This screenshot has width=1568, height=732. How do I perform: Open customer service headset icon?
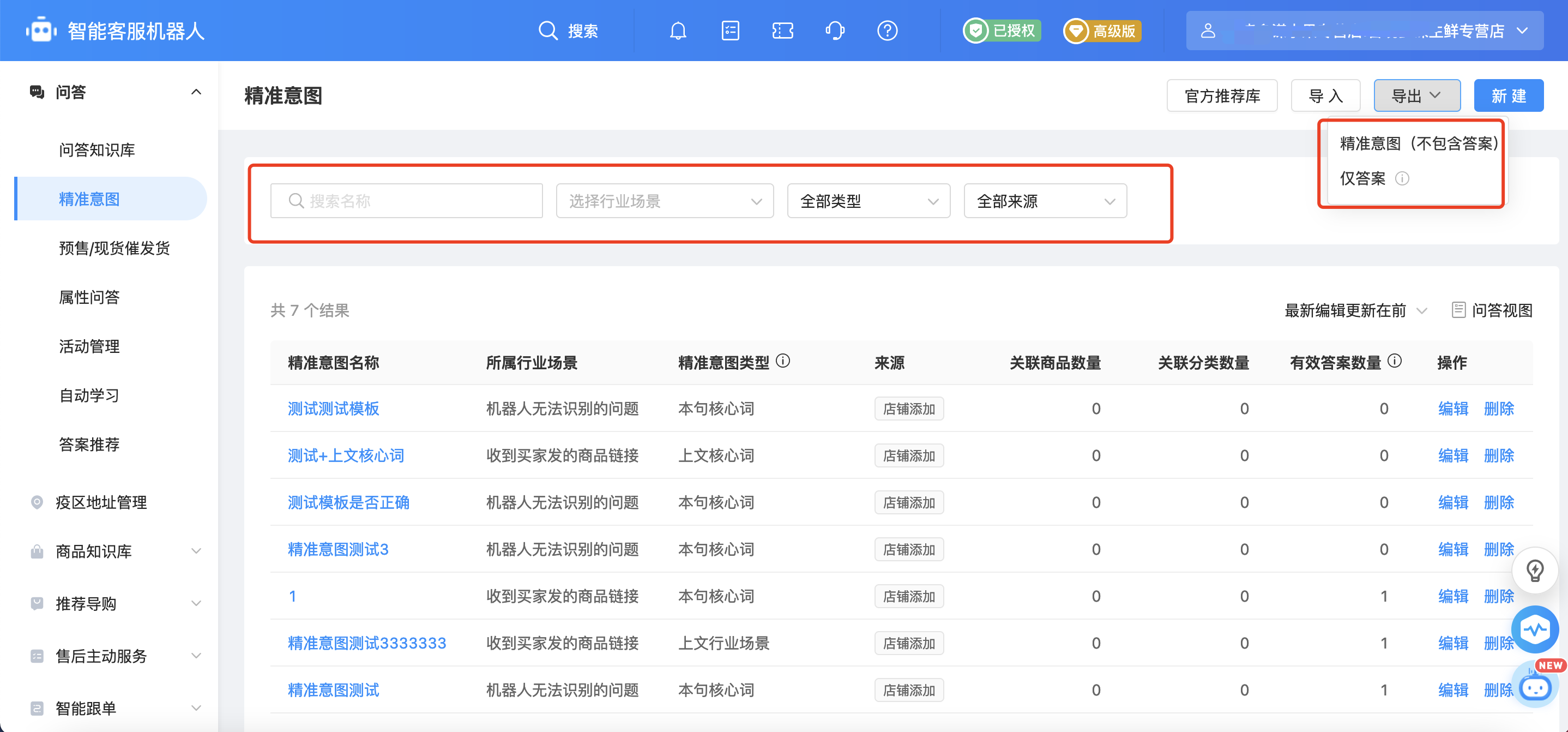pyautogui.click(x=835, y=31)
